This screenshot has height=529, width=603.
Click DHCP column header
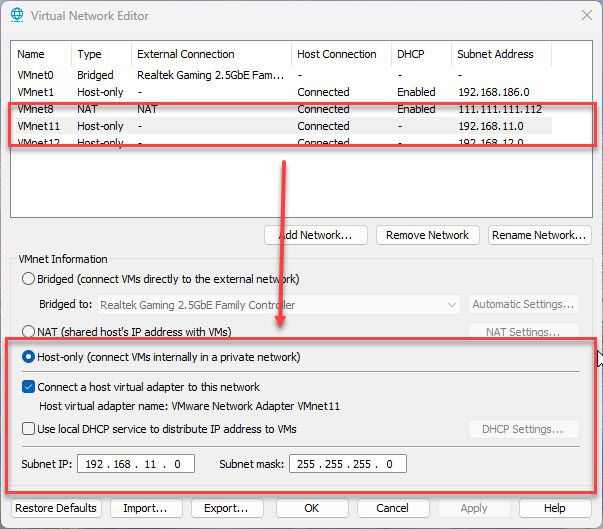point(421,54)
